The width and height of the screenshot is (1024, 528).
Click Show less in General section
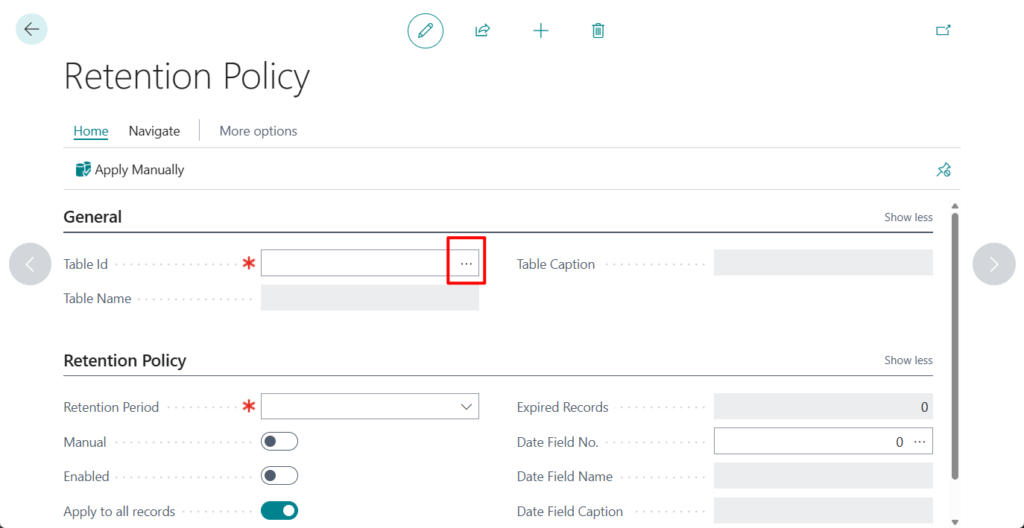pyautogui.click(x=908, y=217)
